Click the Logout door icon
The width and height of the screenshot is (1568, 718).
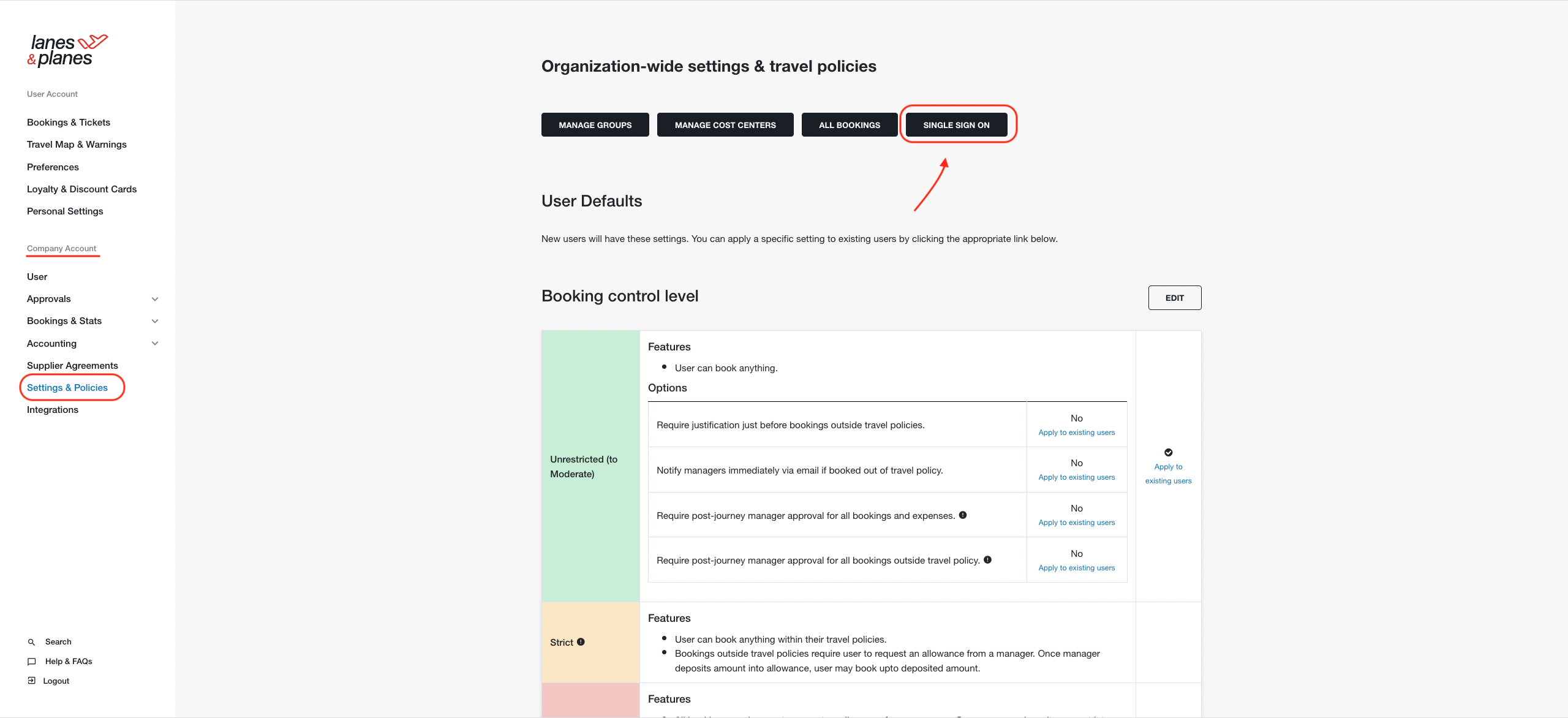click(32, 681)
